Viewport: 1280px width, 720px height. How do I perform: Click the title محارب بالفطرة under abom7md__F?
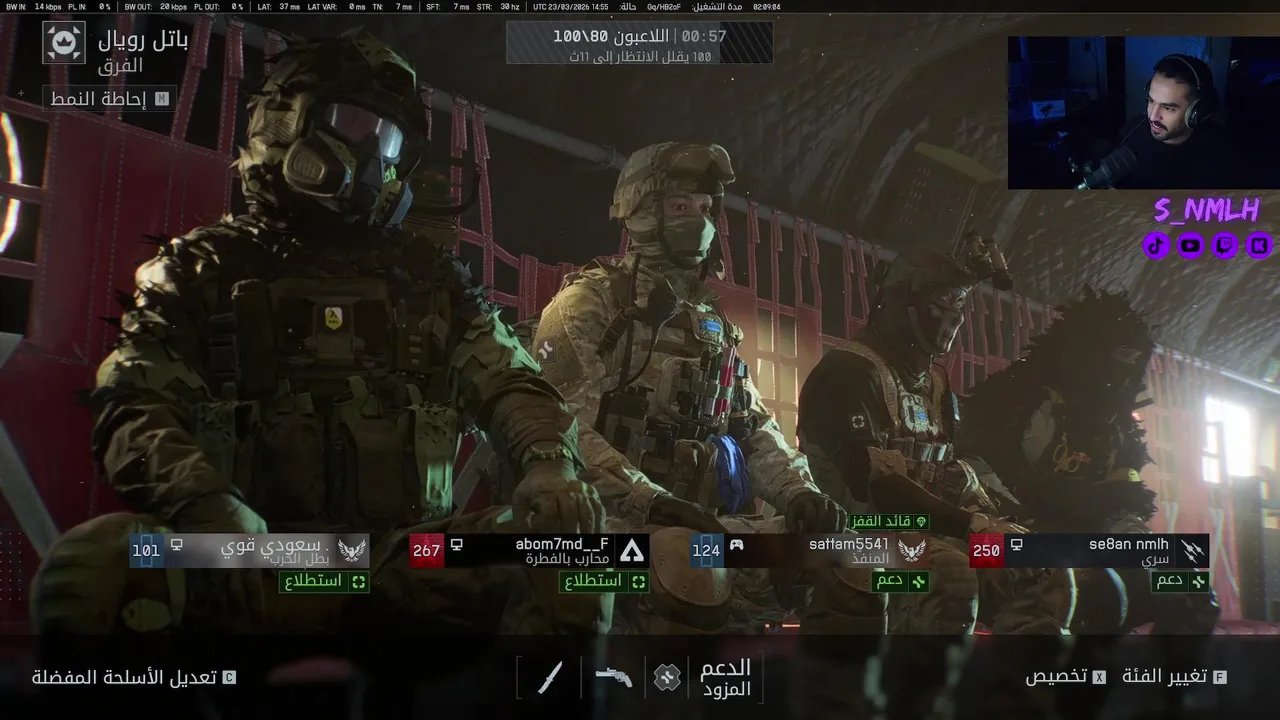[567, 559]
